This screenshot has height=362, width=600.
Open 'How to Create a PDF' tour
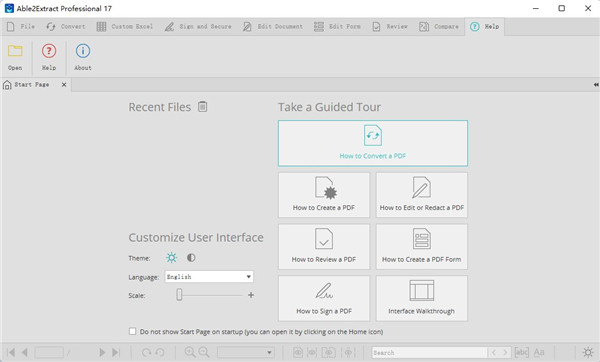[x=324, y=195]
